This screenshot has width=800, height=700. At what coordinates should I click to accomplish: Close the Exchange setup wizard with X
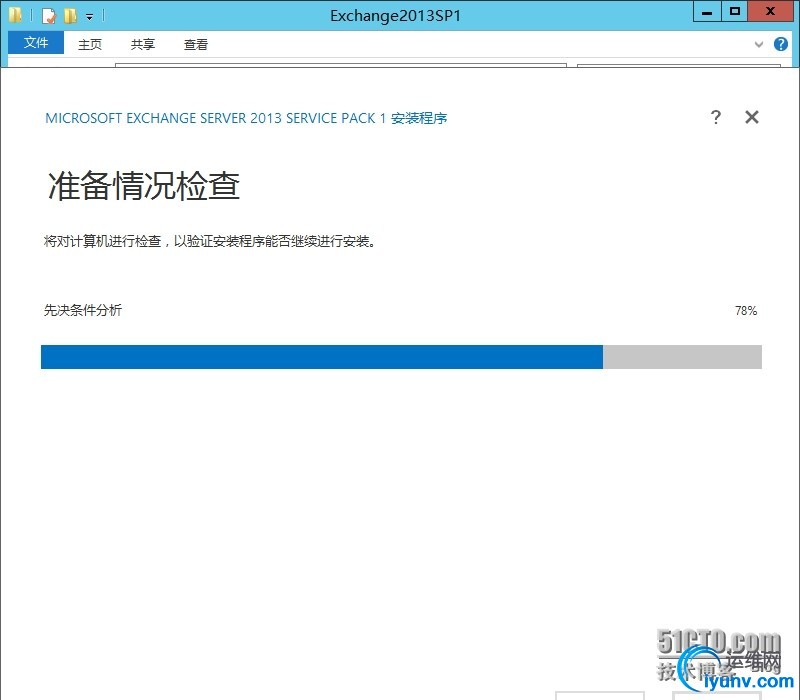tap(752, 117)
